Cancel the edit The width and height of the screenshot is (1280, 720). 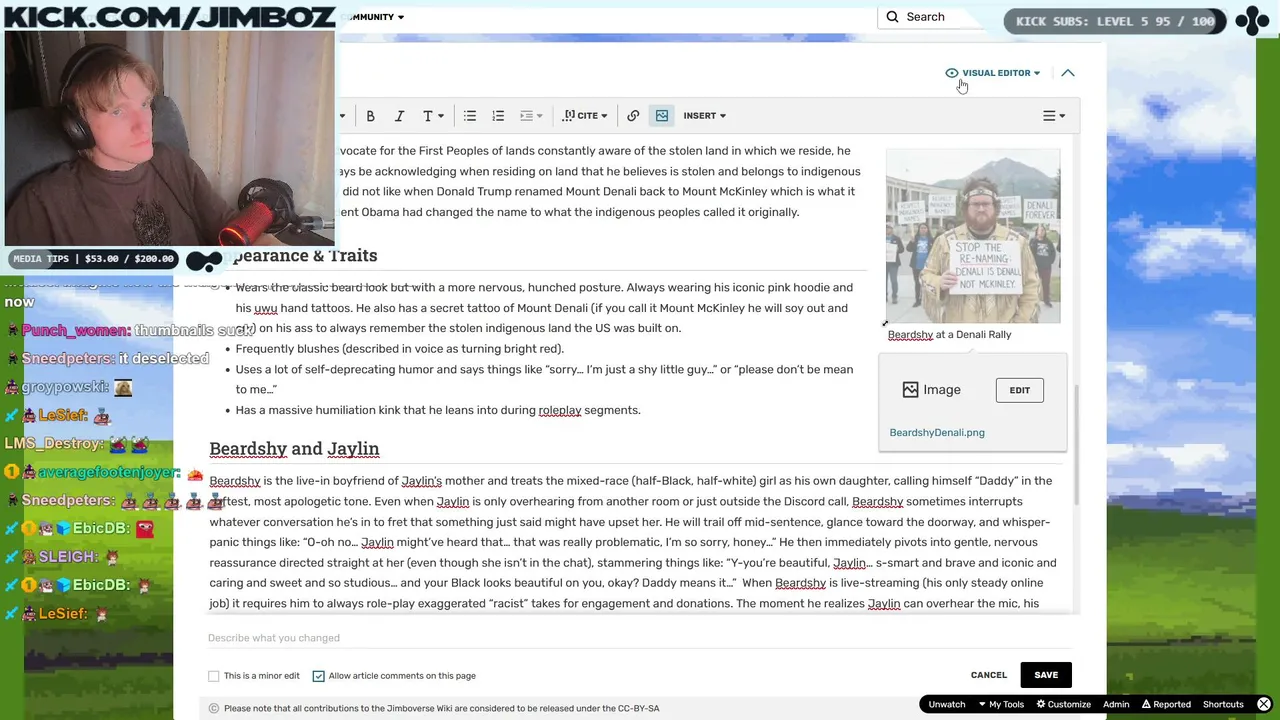coord(988,675)
